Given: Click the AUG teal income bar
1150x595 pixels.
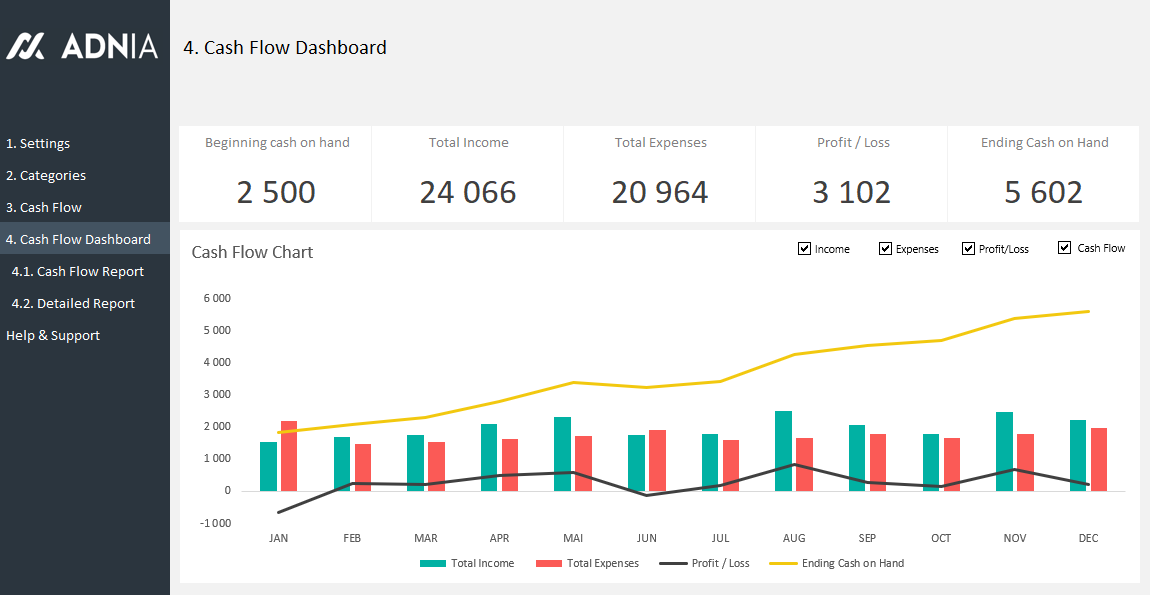Looking at the screenshot, I should (783, 451).
